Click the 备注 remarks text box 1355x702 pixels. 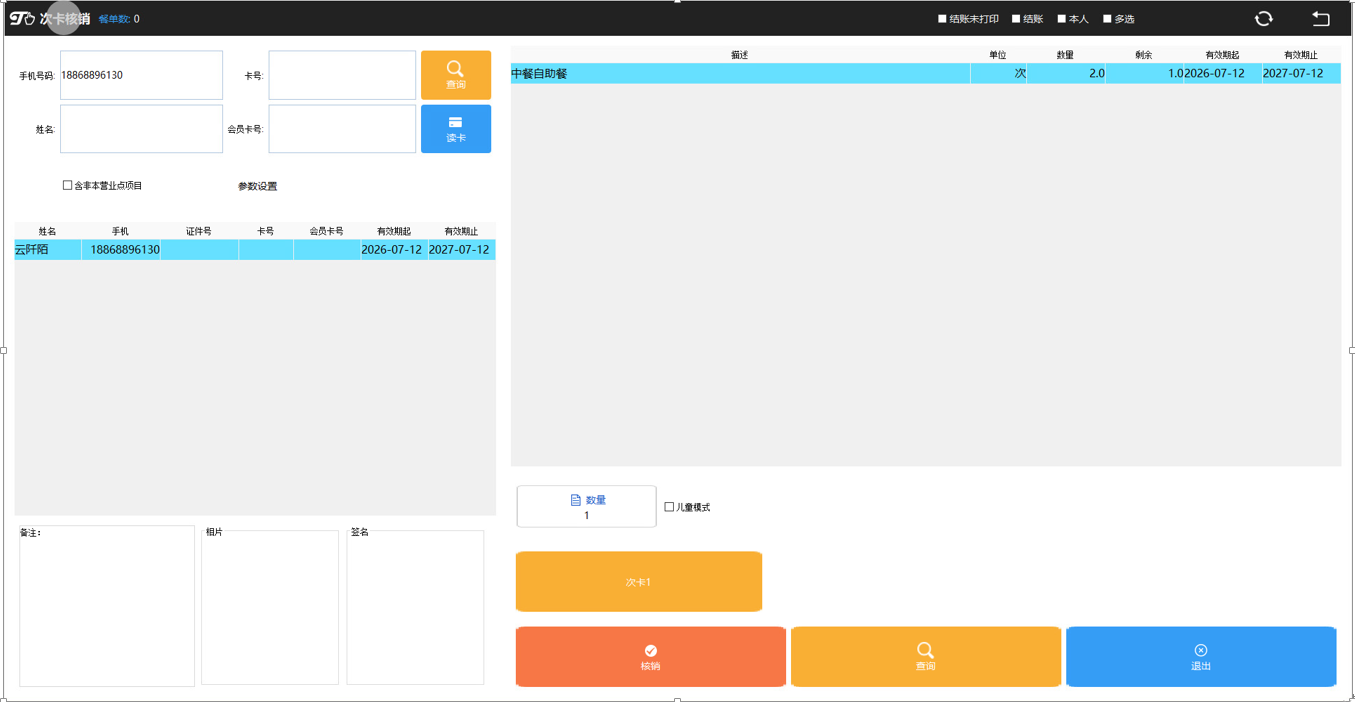(x=107, y=606)
